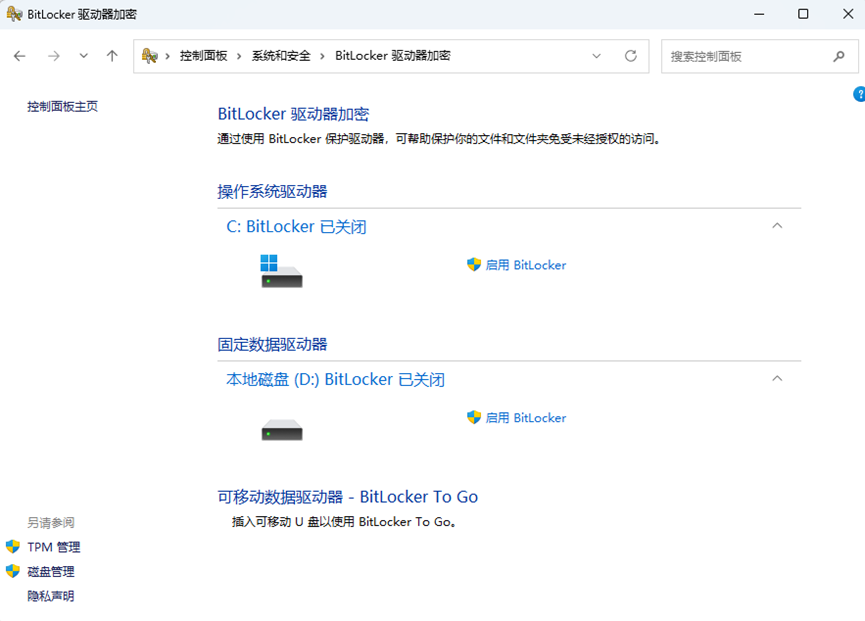
Task: Open TPM 管理 link
Action: point(54,547)
